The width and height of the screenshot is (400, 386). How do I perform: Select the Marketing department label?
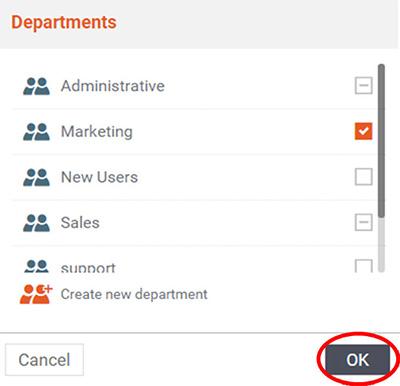coord(97,132)
